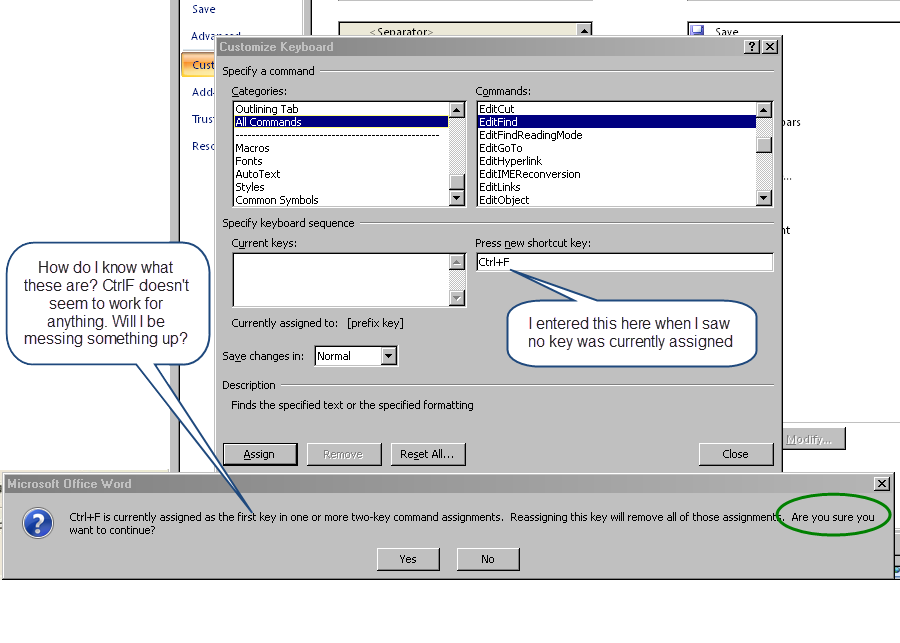Click the Assign button
The image size is (900, 643).
[259, 454]
